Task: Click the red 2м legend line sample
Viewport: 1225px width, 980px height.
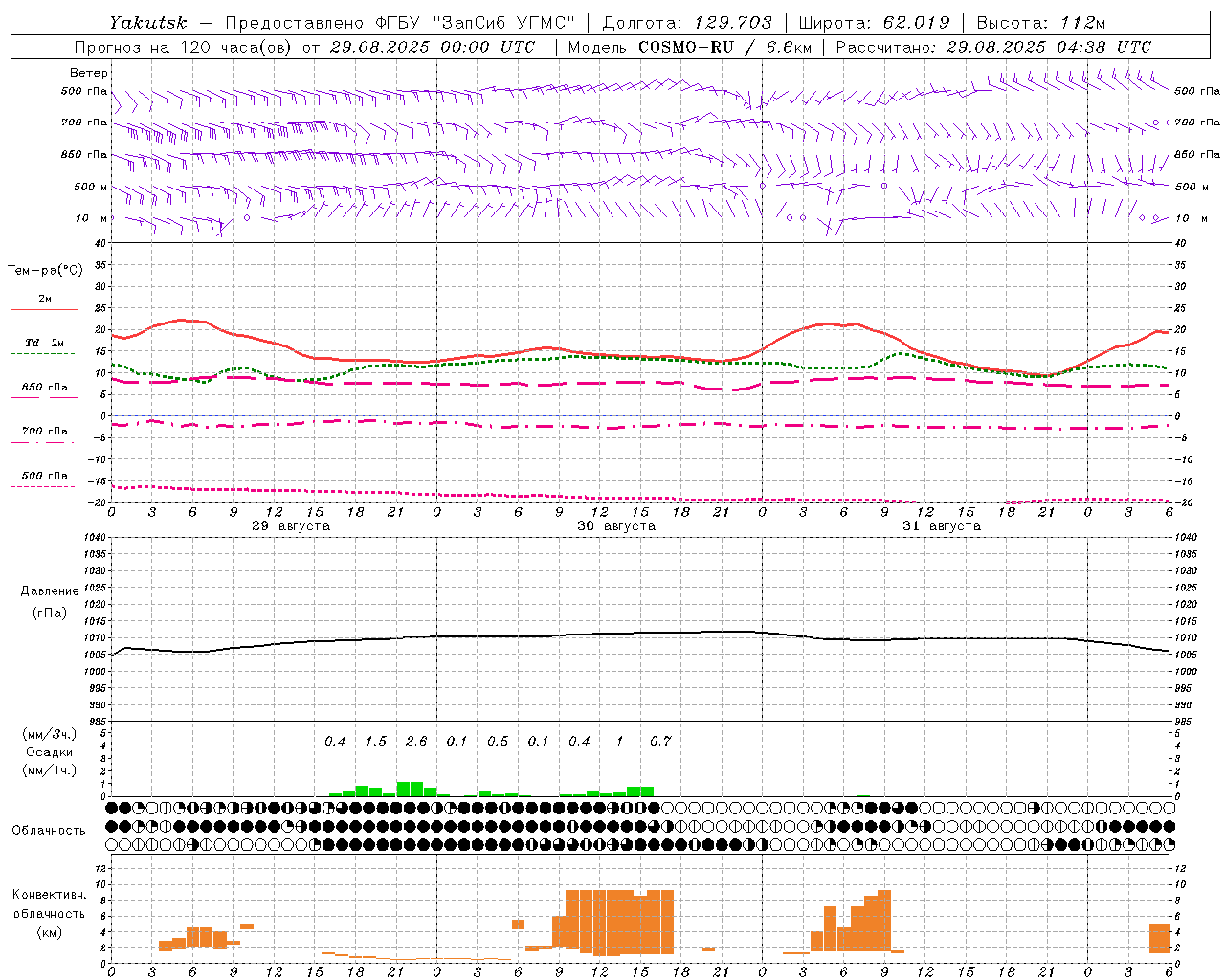Action: tap(44, 309)
